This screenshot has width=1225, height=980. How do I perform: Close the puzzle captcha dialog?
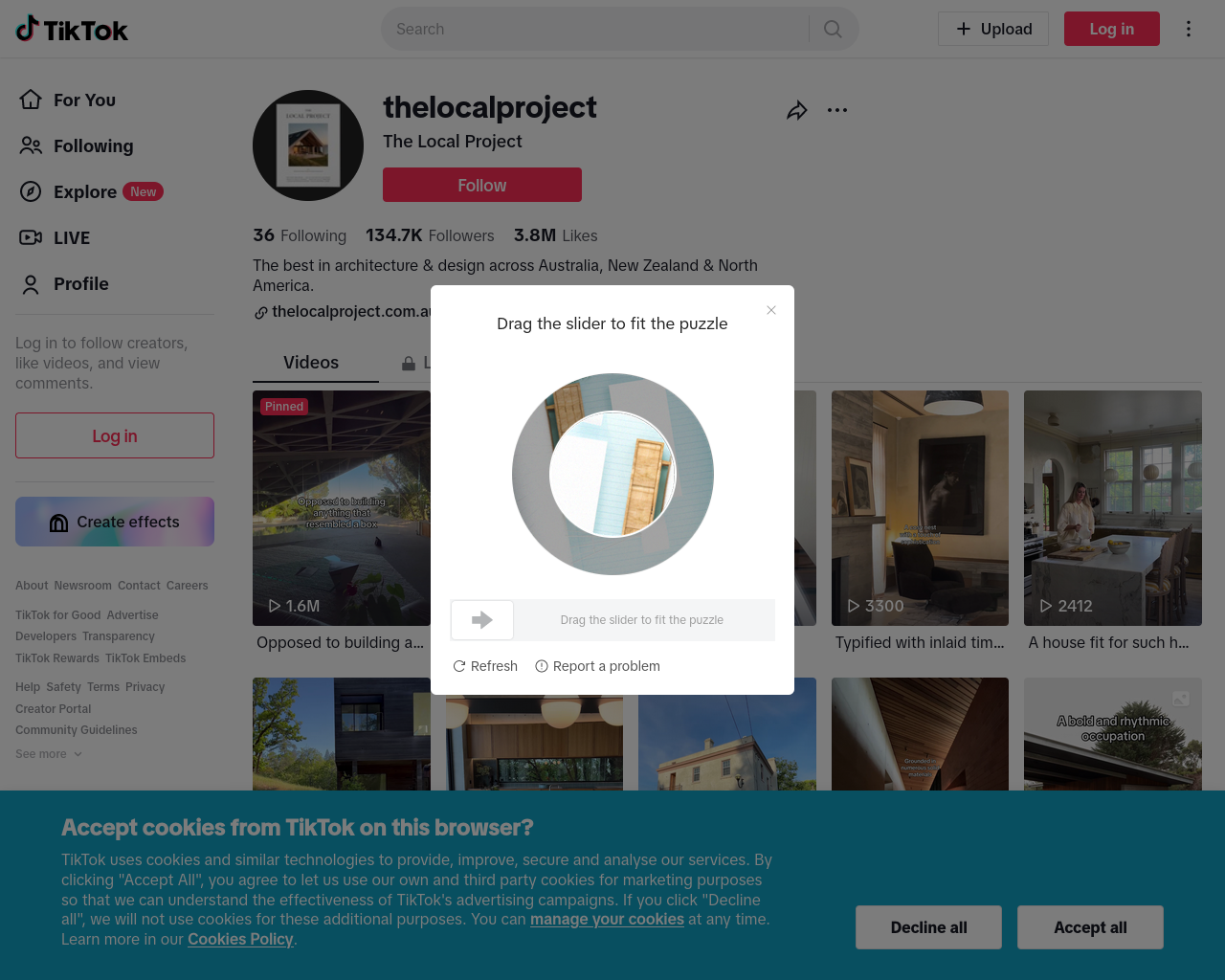(771, 310)
